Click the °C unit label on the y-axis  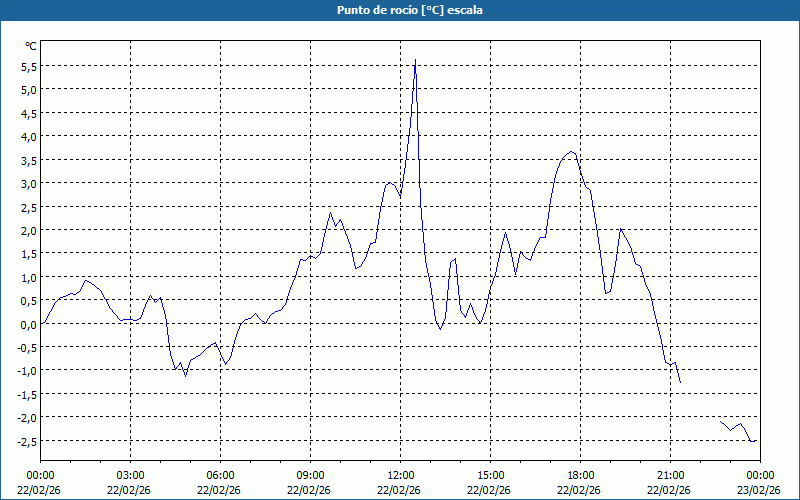point(31,46)
